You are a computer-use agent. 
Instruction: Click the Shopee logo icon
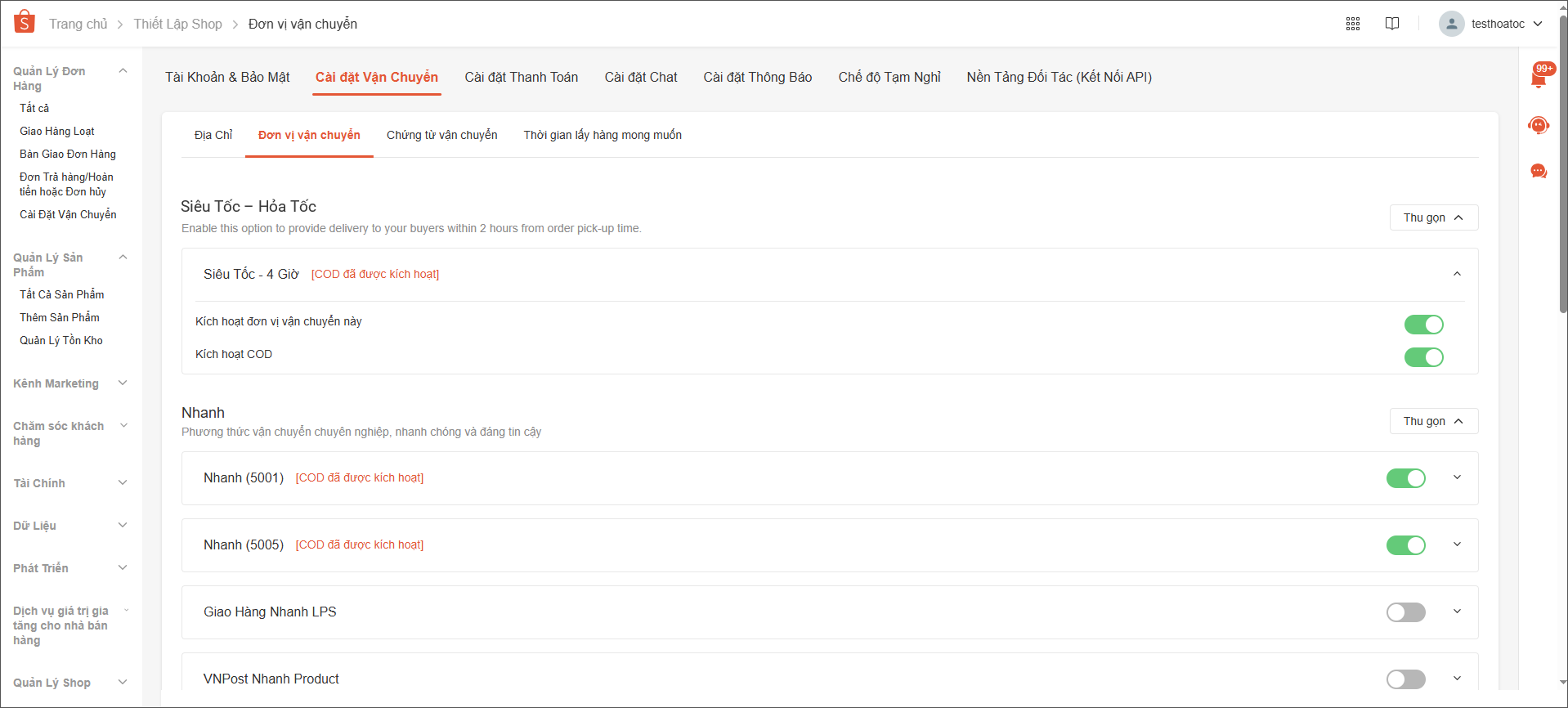[25, 22]
